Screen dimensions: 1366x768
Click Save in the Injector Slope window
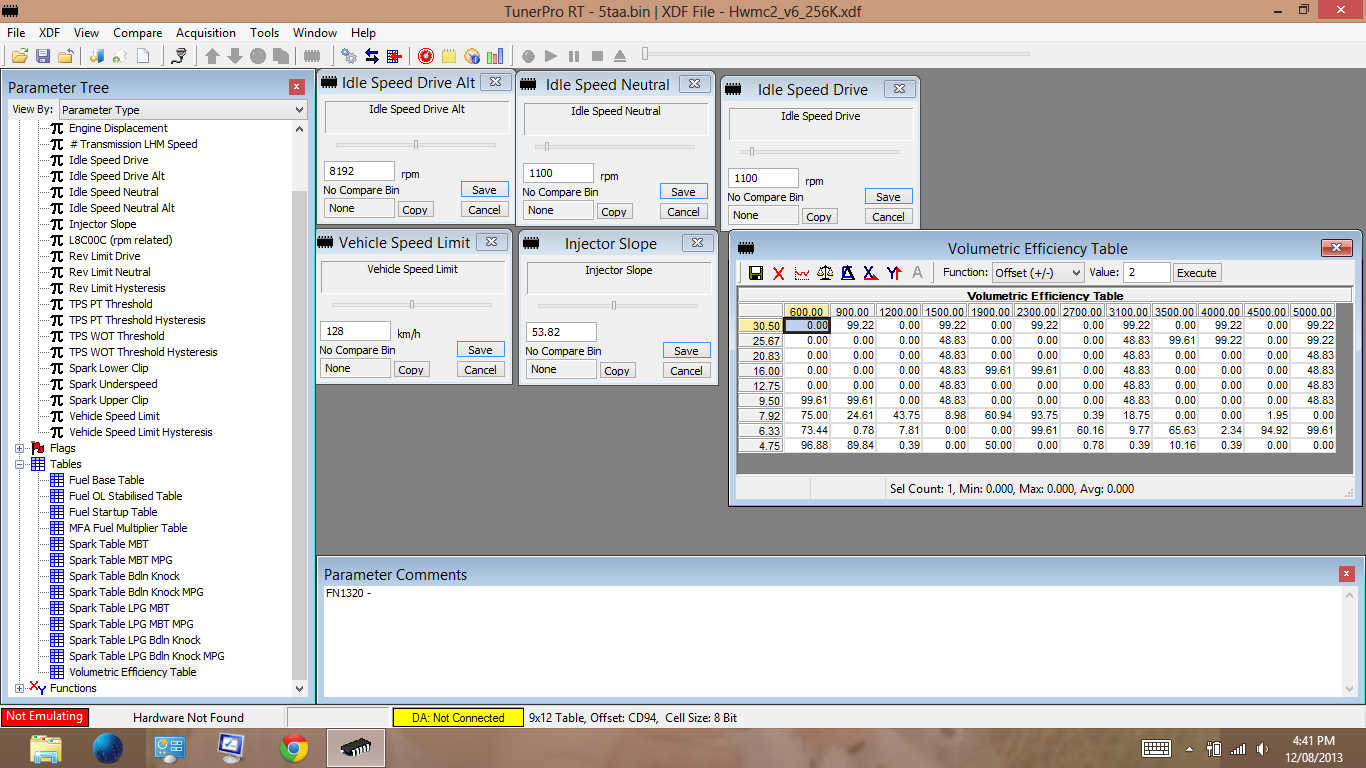[686, 351]
